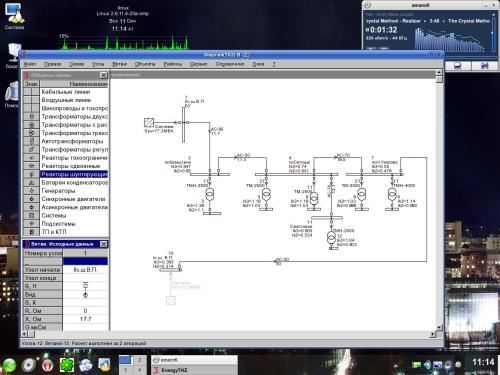Click the Автотрансформаторы icon
Image resolution: width=500 pixels, height=375 pixels.
point(32,141)
